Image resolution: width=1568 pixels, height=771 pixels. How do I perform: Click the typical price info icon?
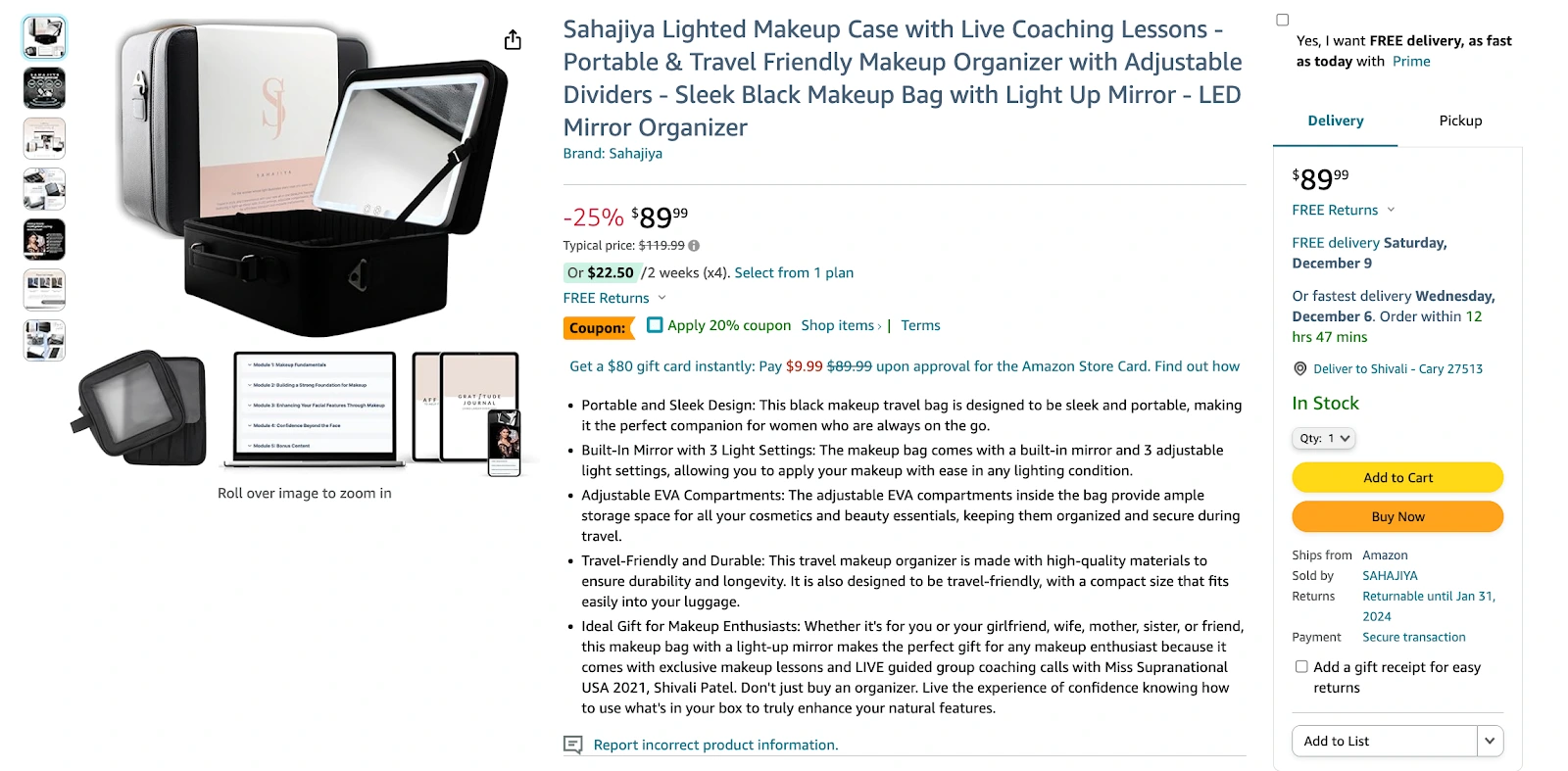click(694, 246)
